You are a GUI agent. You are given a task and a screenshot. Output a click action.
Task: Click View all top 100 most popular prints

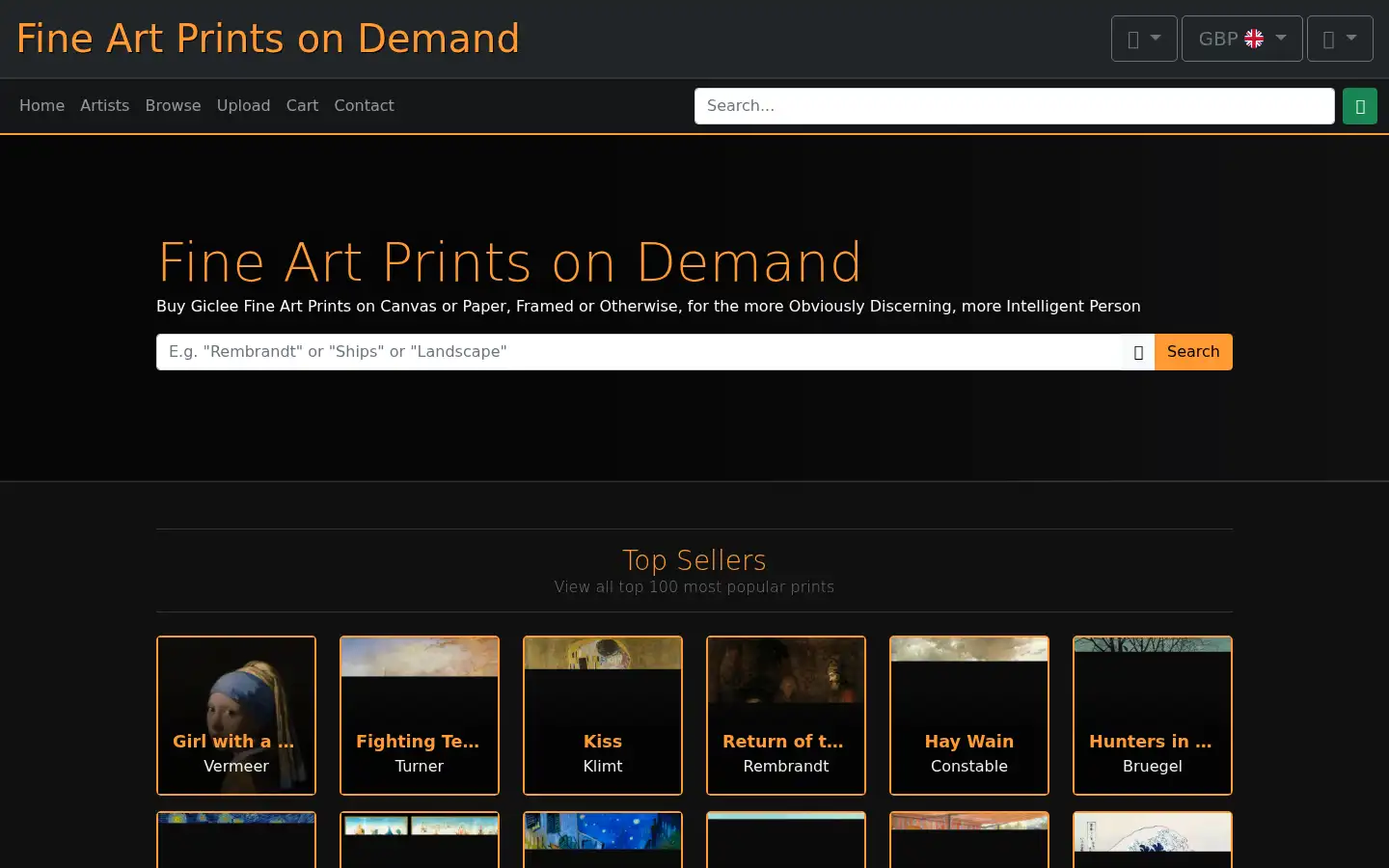point(694,586)
